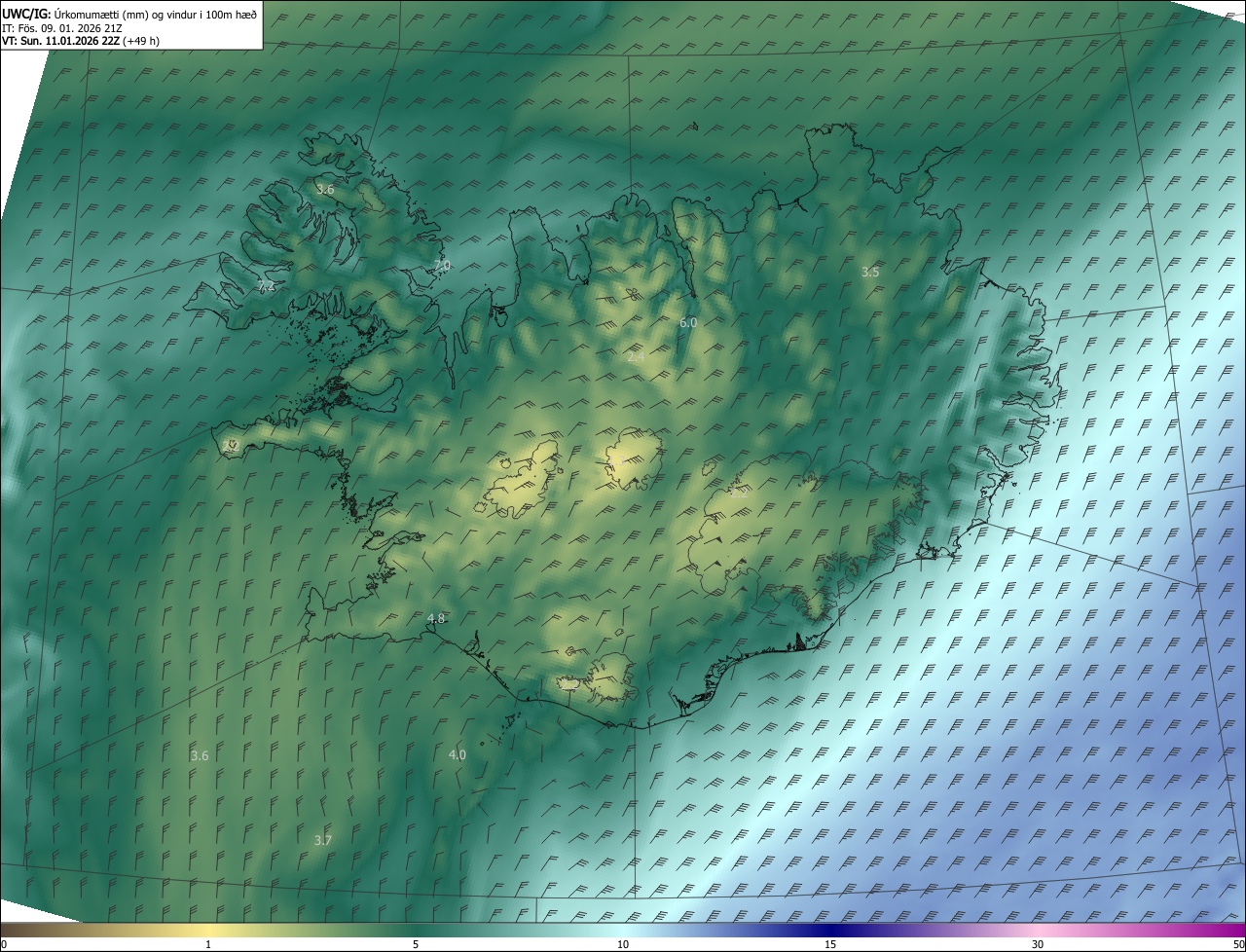Click the 2.4 value on the map
This screenshot has height=952, width=1246.
click(636, 357)
